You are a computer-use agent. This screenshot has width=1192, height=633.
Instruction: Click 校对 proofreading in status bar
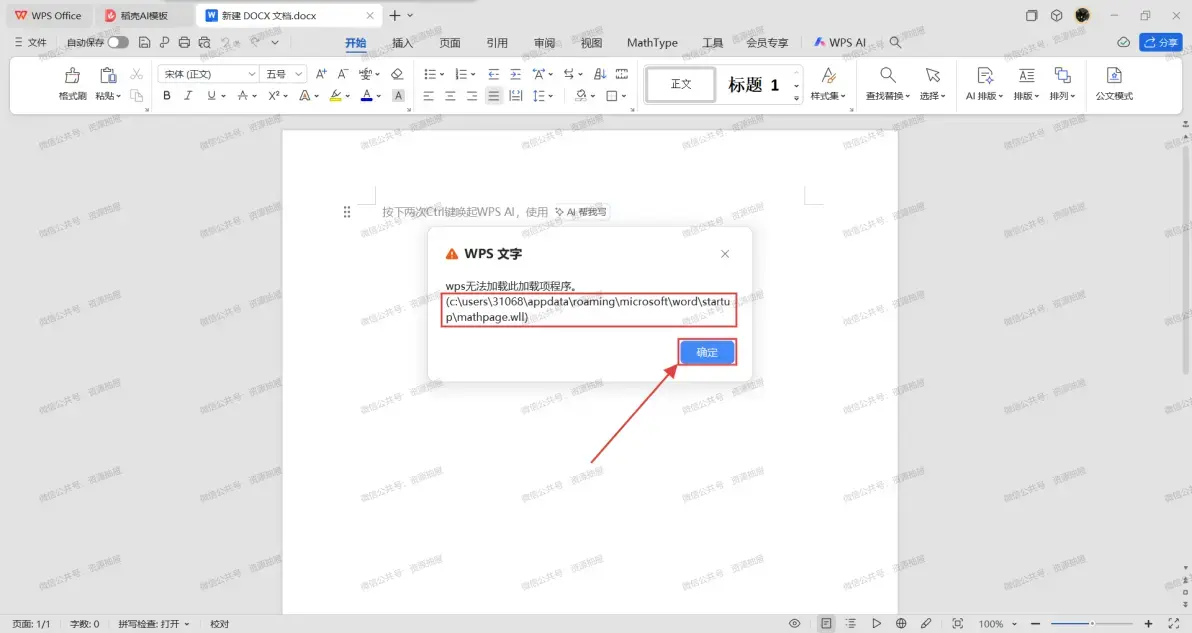point(219,624)
